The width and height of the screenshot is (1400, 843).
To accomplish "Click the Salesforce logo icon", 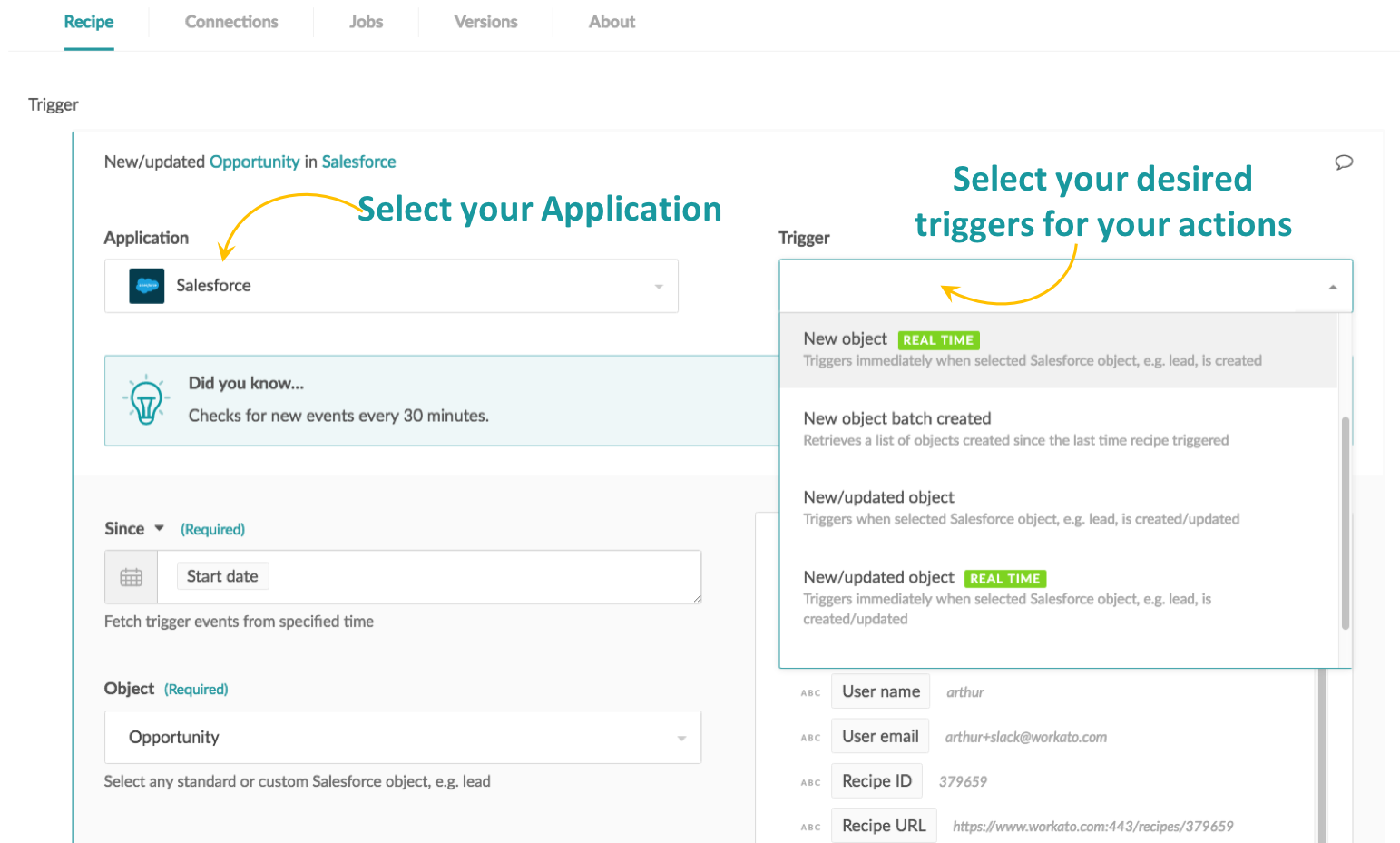I will (145, 285).
